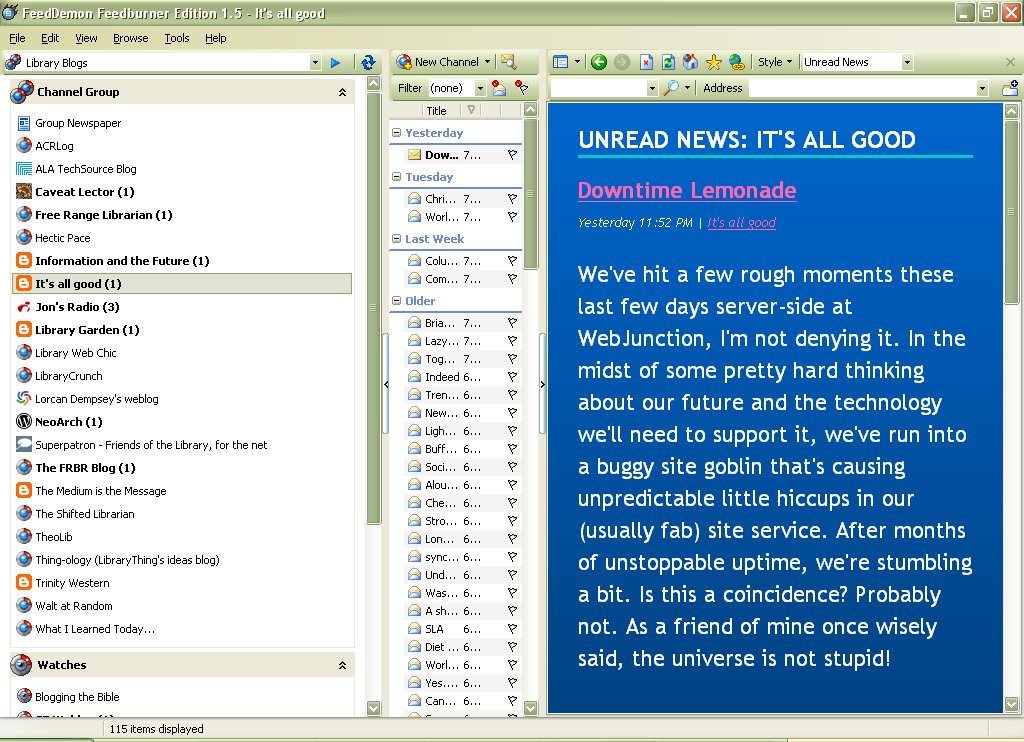Open the Tools menu
Viewport: 1024px width, 742px height.
177,38
